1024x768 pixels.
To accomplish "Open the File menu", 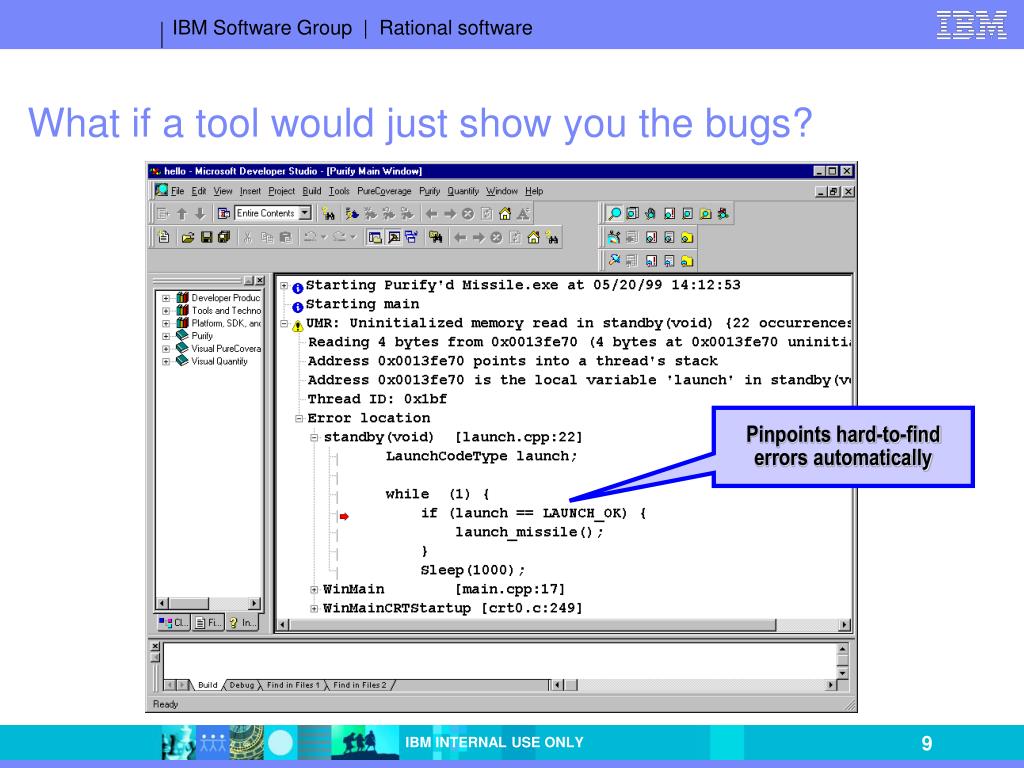I will (178, 191).
